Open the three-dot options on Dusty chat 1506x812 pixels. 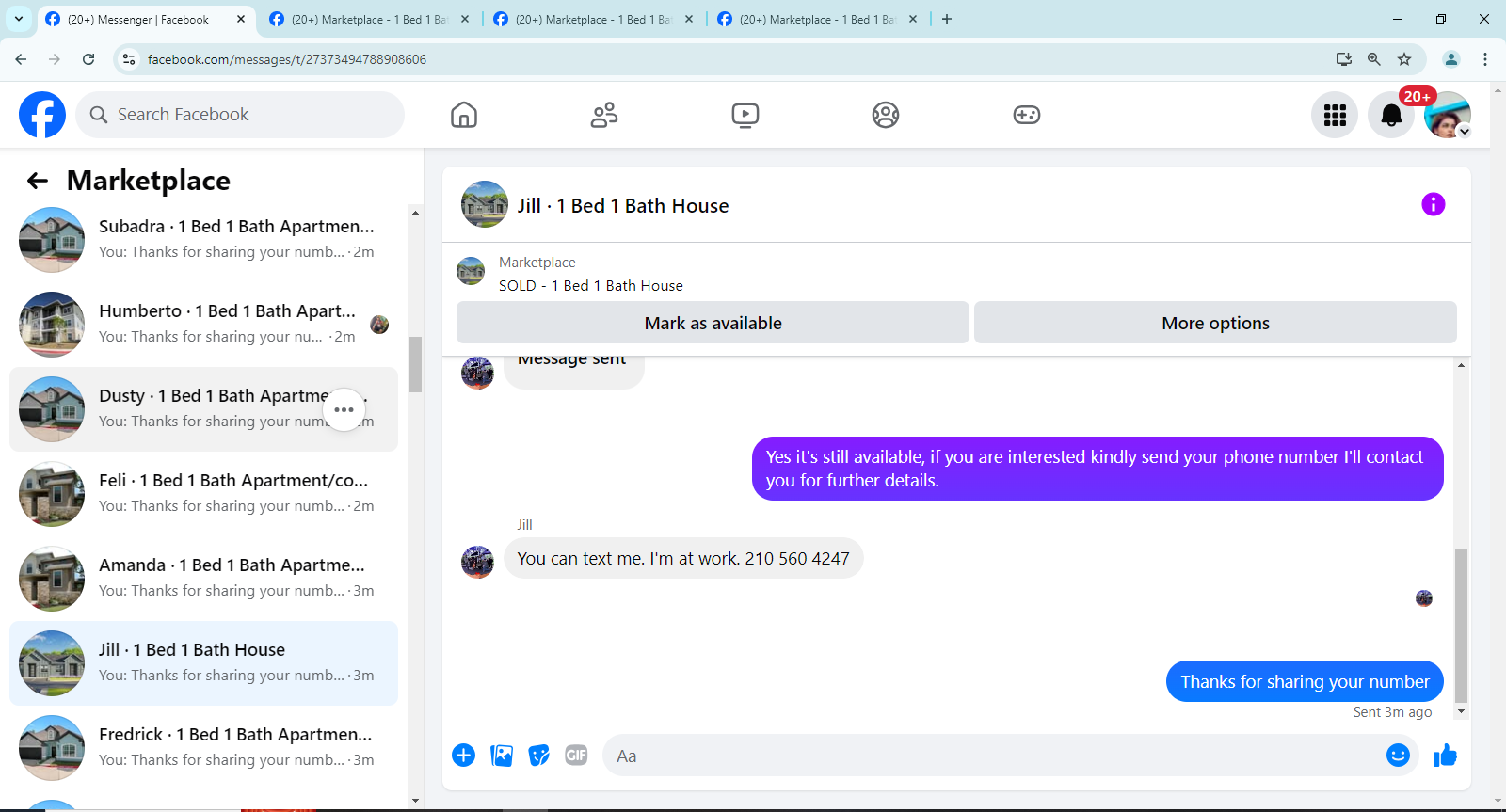(344, 409)
